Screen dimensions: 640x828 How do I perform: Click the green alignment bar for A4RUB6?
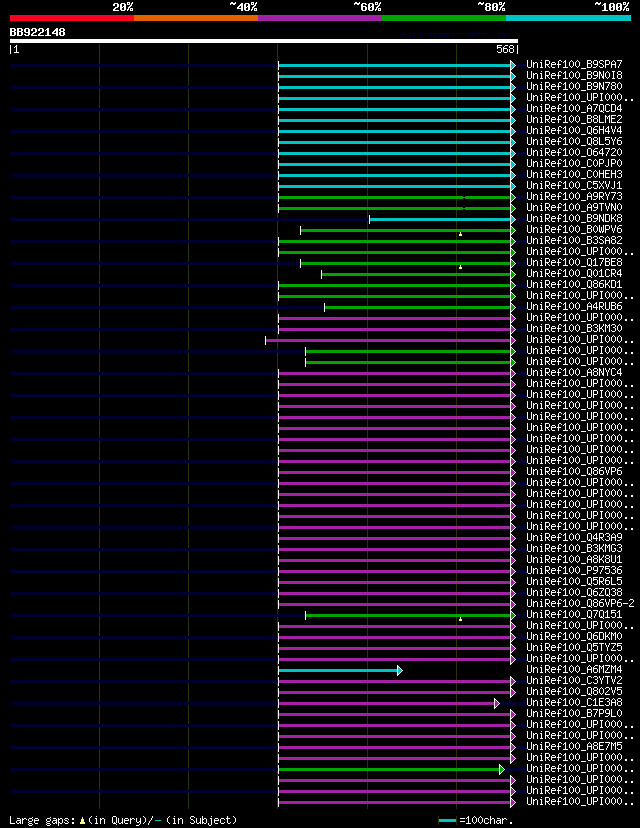pyautogui.click(x=418, y=307)
